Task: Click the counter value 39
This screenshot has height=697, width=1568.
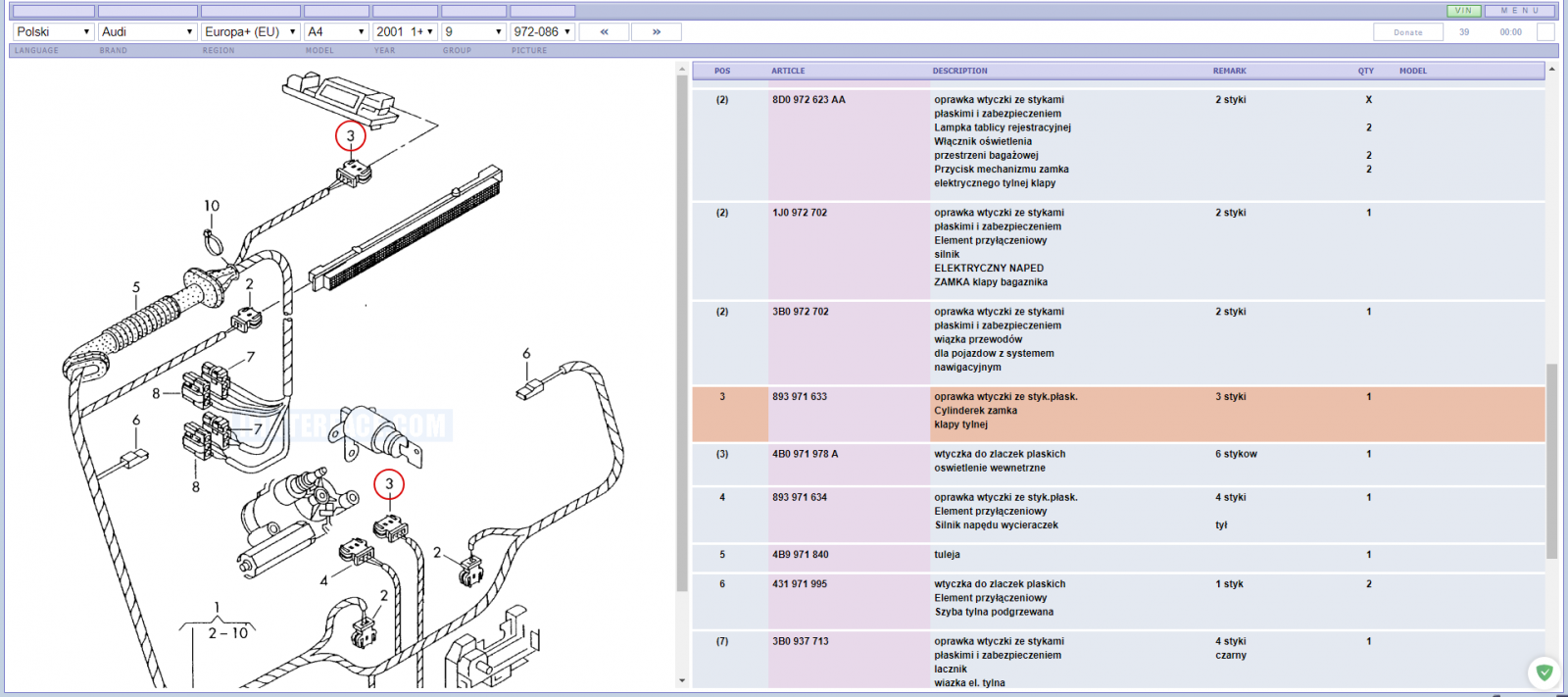Action: pyautogui.click(x=1464, y=32)
